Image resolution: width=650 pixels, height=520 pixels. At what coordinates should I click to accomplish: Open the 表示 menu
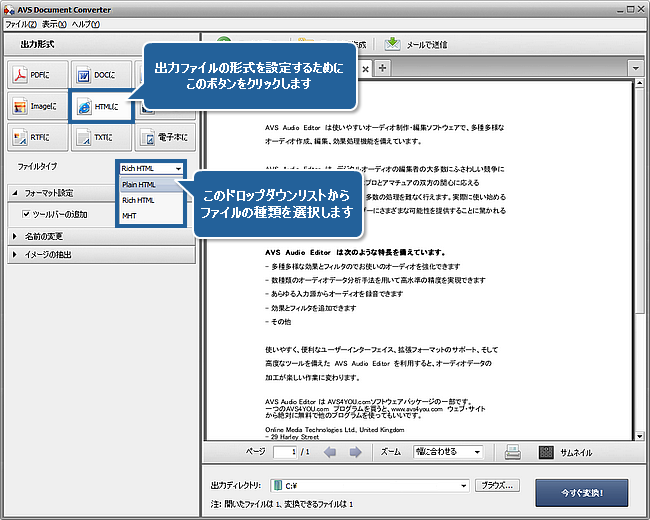point(54,24)
